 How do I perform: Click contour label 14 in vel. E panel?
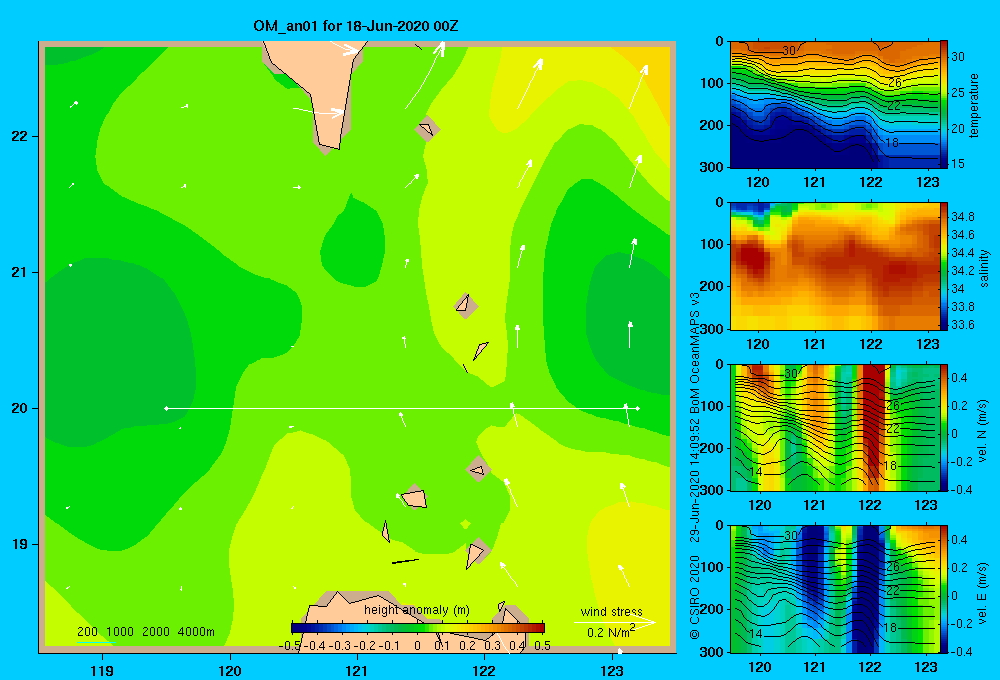point(756,633)
